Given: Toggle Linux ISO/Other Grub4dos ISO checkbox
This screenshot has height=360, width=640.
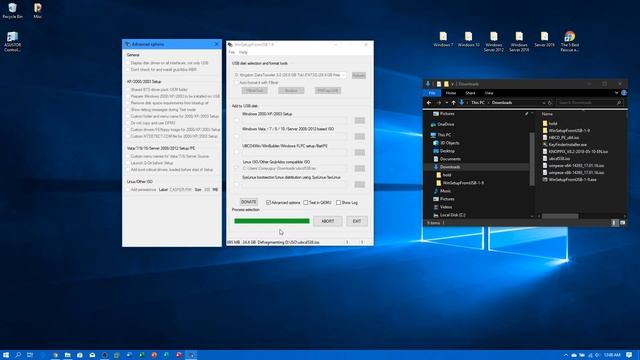Looking at the screenshot, I should point(236,168).
